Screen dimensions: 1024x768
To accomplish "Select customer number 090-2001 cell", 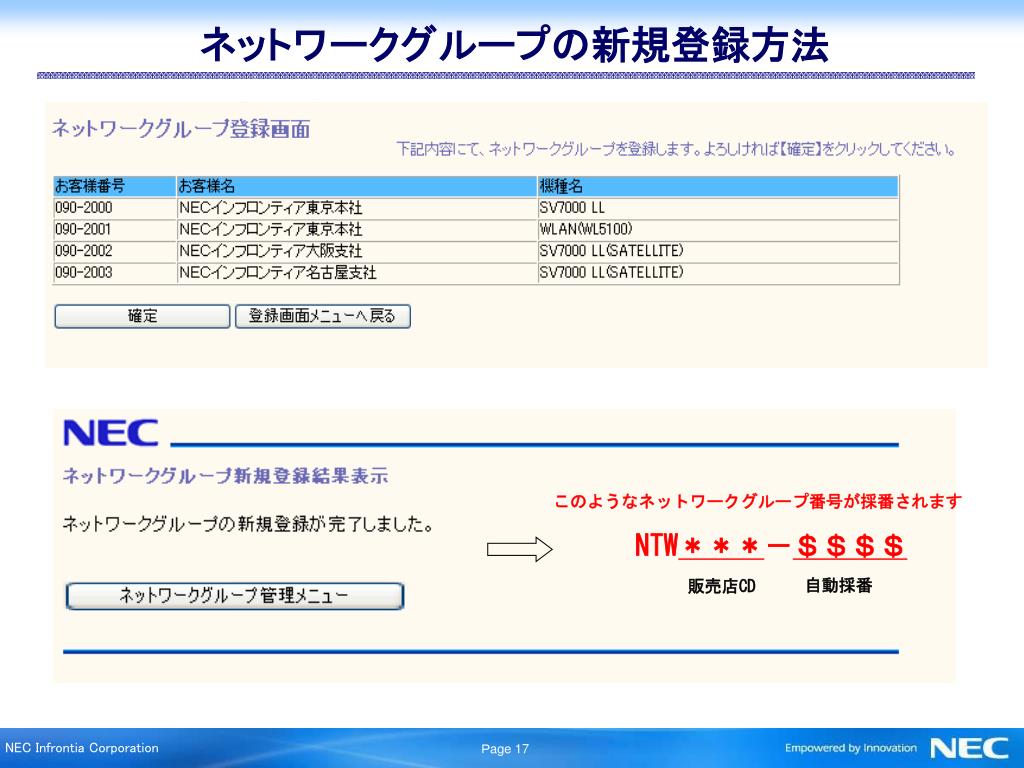I will point(114,230).
